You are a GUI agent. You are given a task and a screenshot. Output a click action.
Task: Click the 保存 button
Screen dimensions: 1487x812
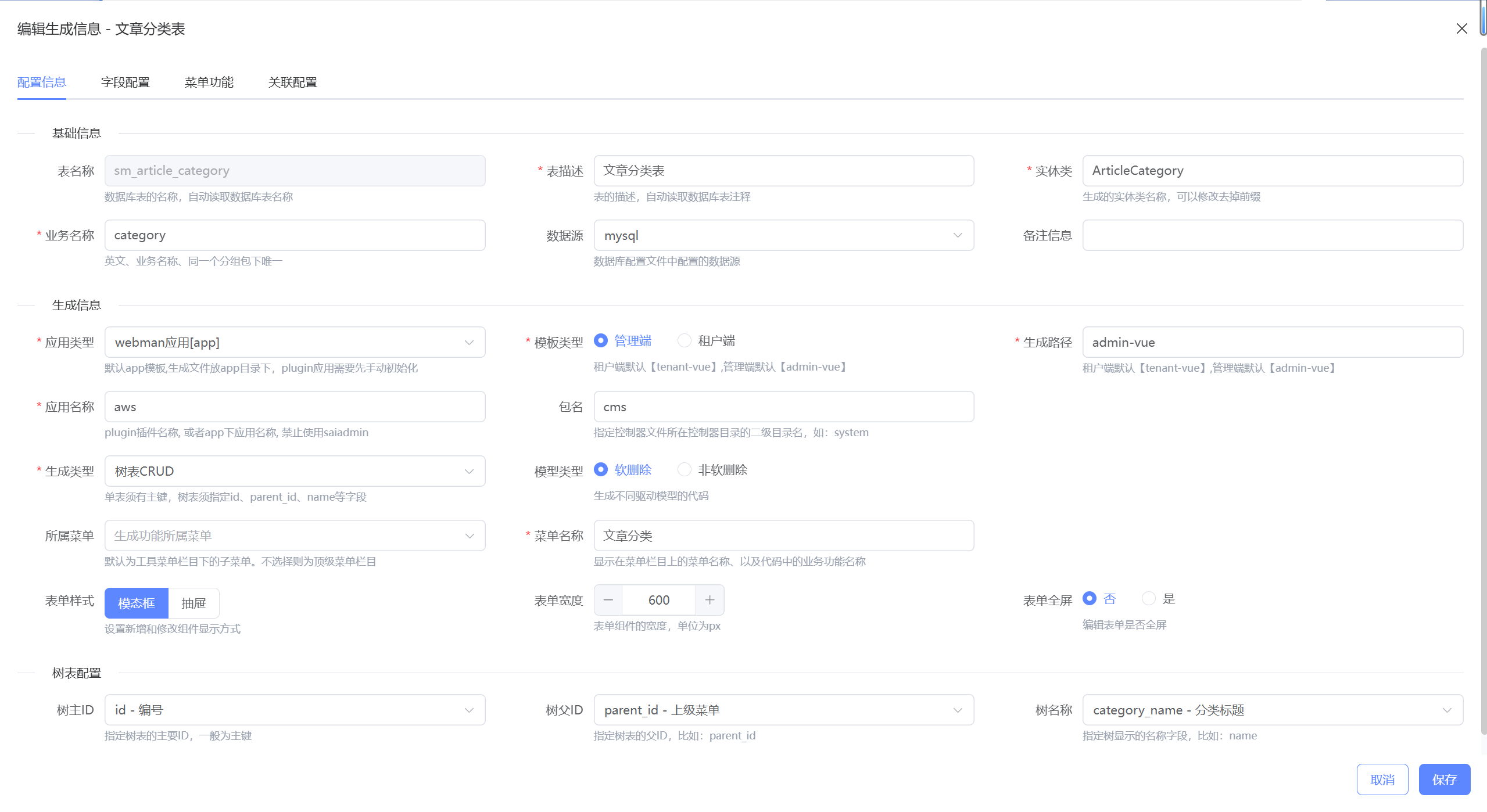(1444, 779)
